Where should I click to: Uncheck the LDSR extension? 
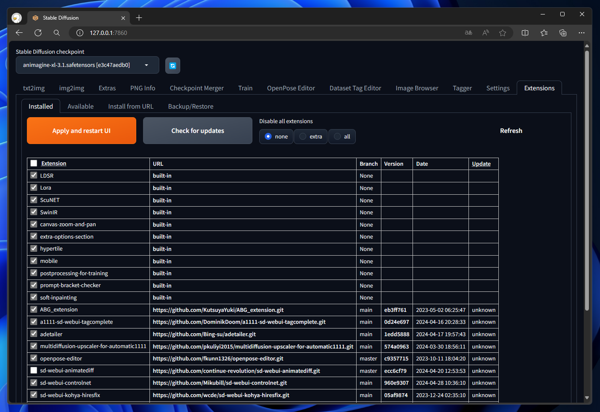[34, 176]
